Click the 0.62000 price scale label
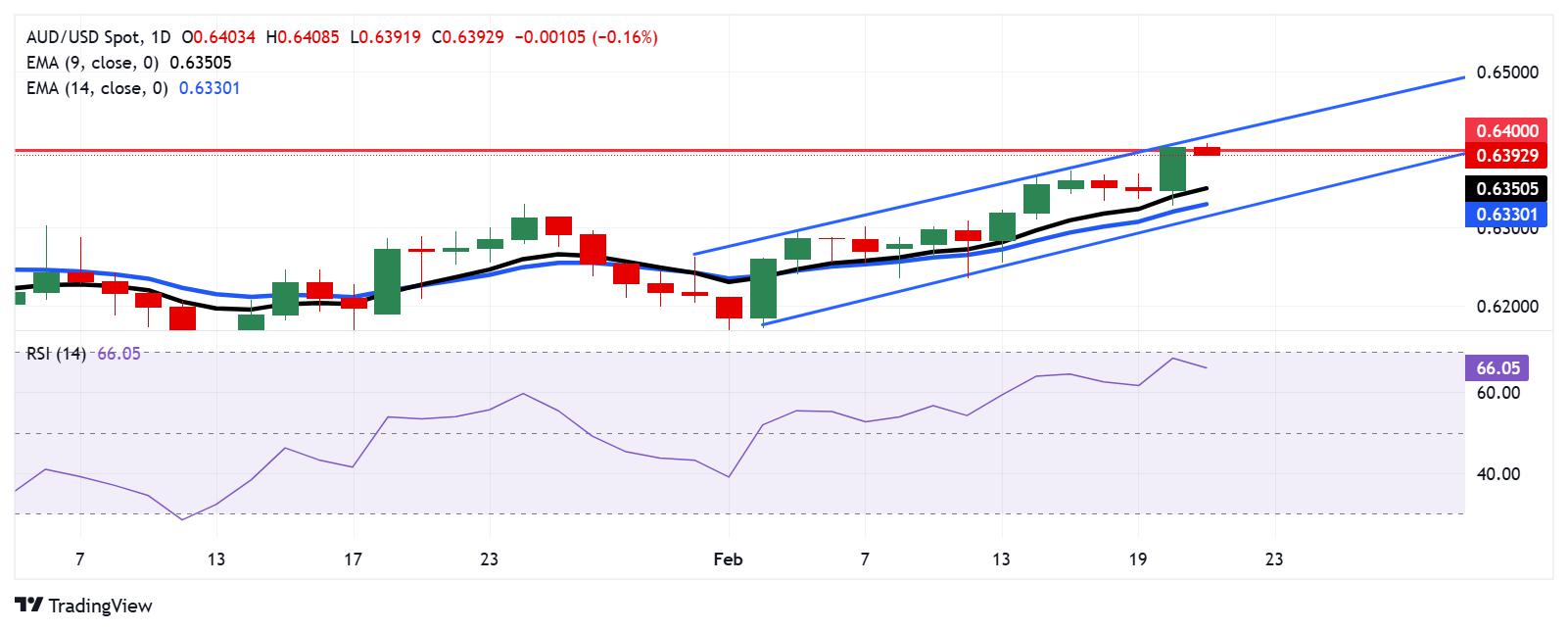1568x631 pixels. [1507, 307]
